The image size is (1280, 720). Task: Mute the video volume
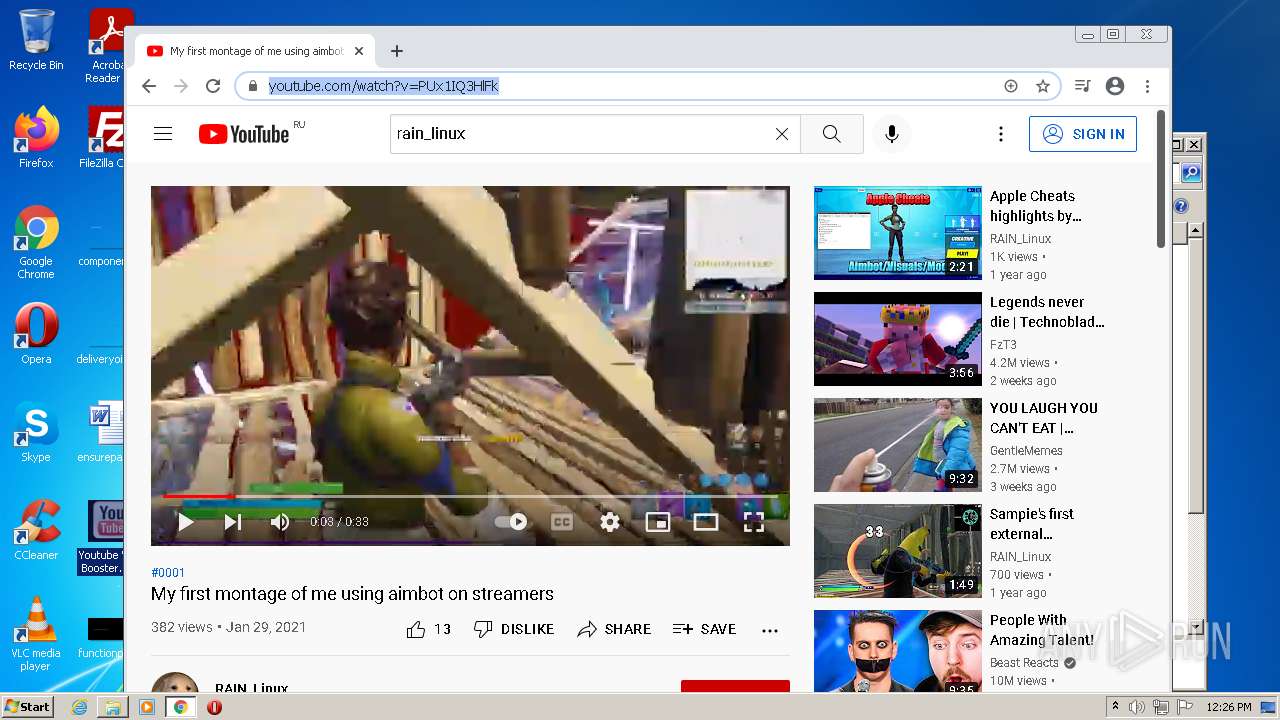[280, 521]
